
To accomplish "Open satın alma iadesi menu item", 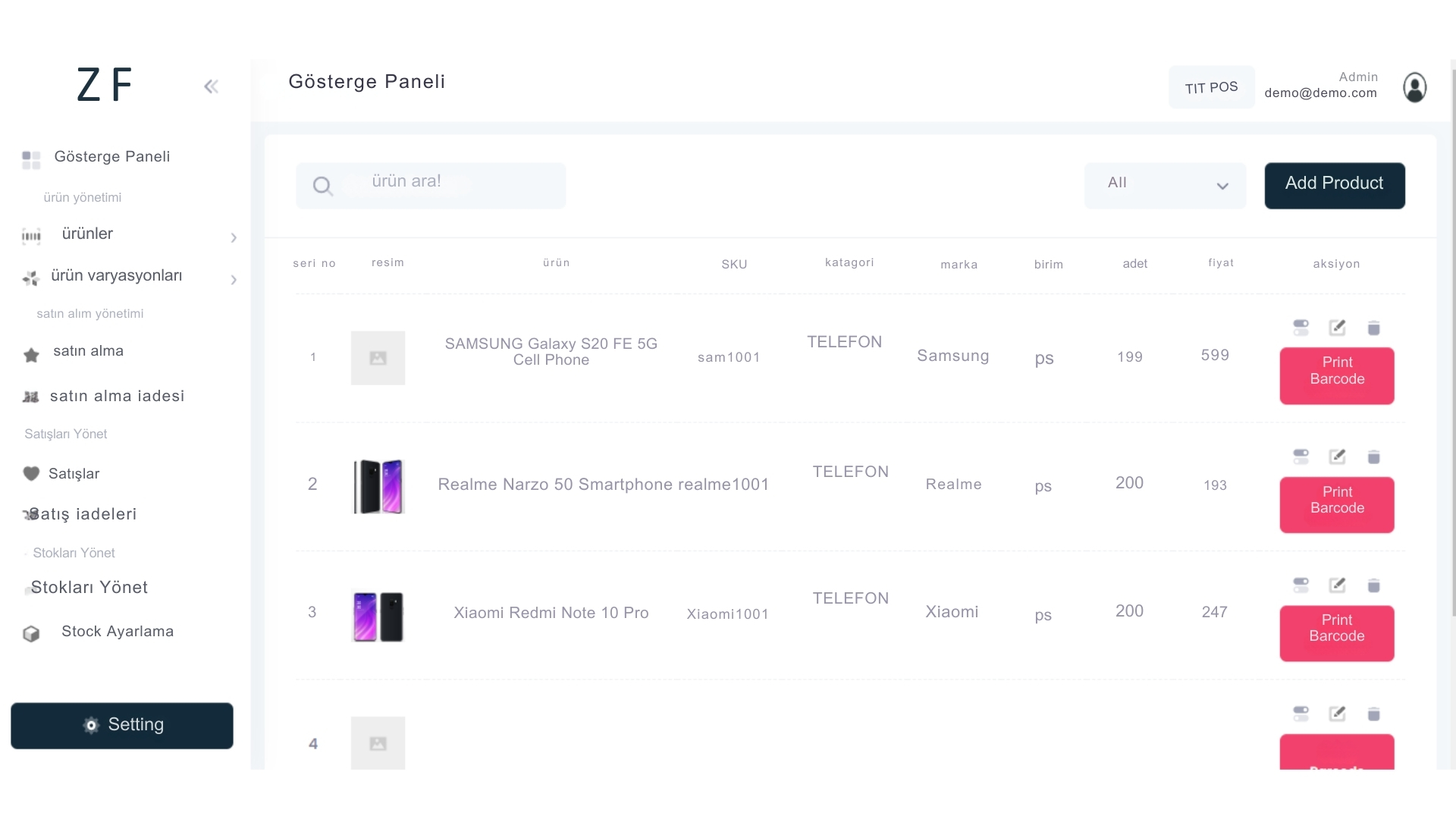I will pyautogui.click(x=117, y=396).
